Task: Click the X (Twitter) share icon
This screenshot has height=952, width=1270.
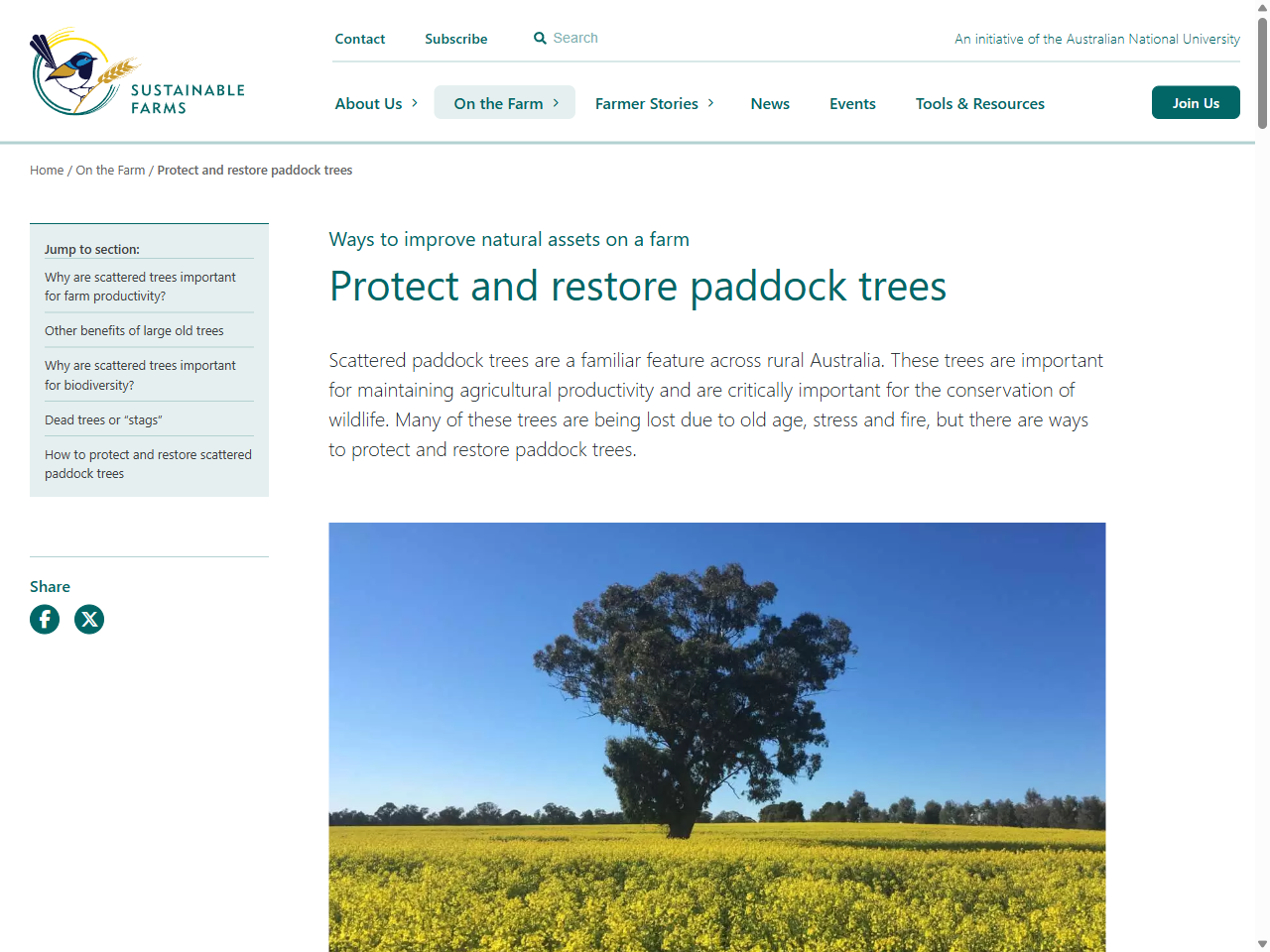Action: pos(88,619)
